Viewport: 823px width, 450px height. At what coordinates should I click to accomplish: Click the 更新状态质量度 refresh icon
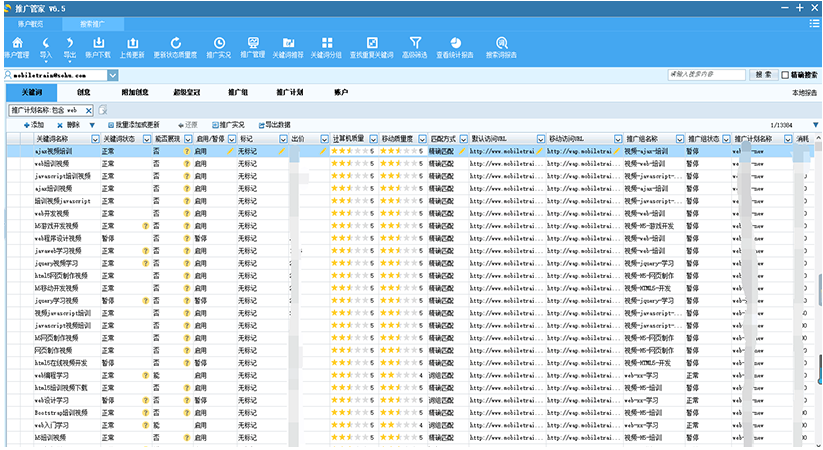tap(176, 47)
